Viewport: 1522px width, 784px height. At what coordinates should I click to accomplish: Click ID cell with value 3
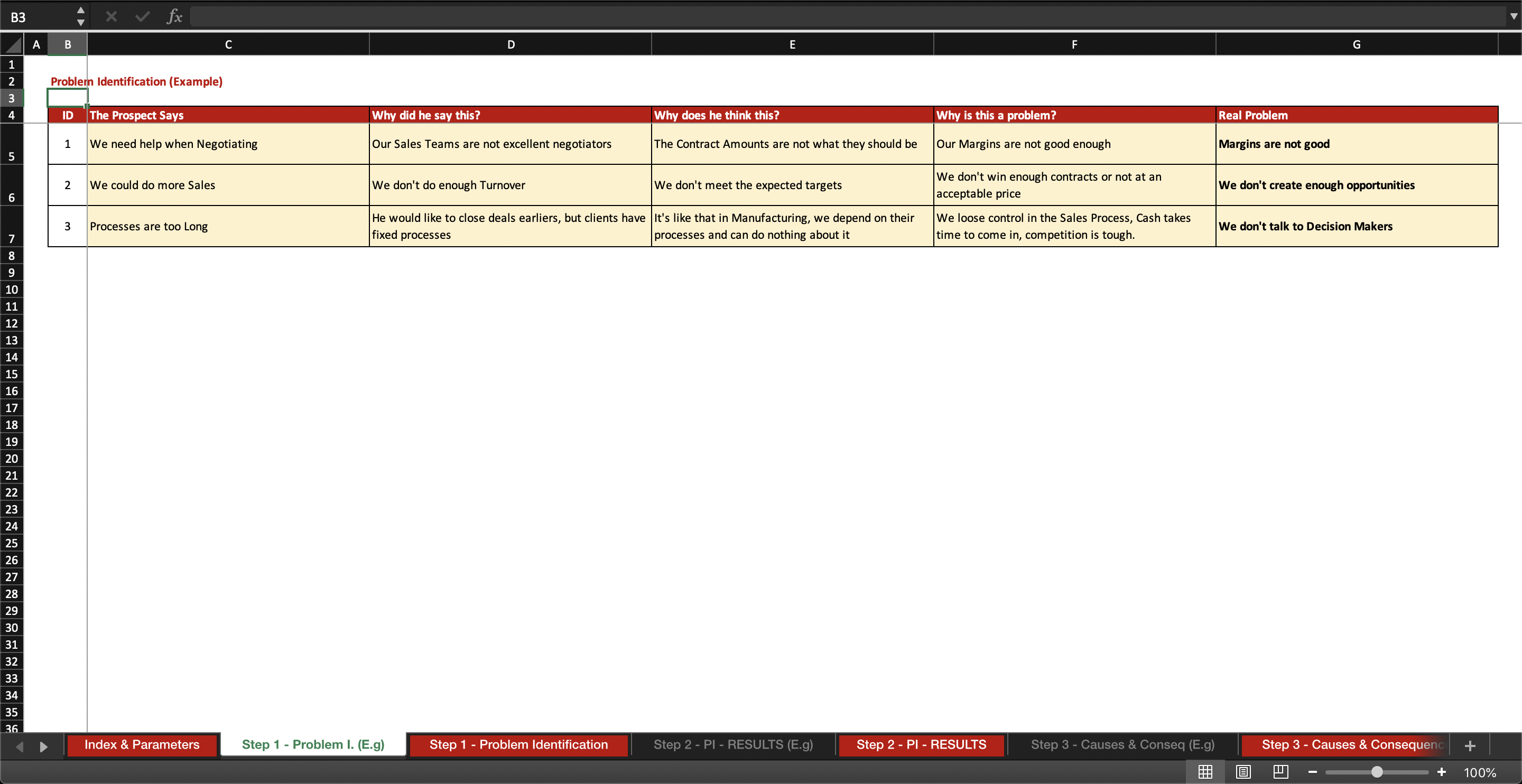point(67,226)
